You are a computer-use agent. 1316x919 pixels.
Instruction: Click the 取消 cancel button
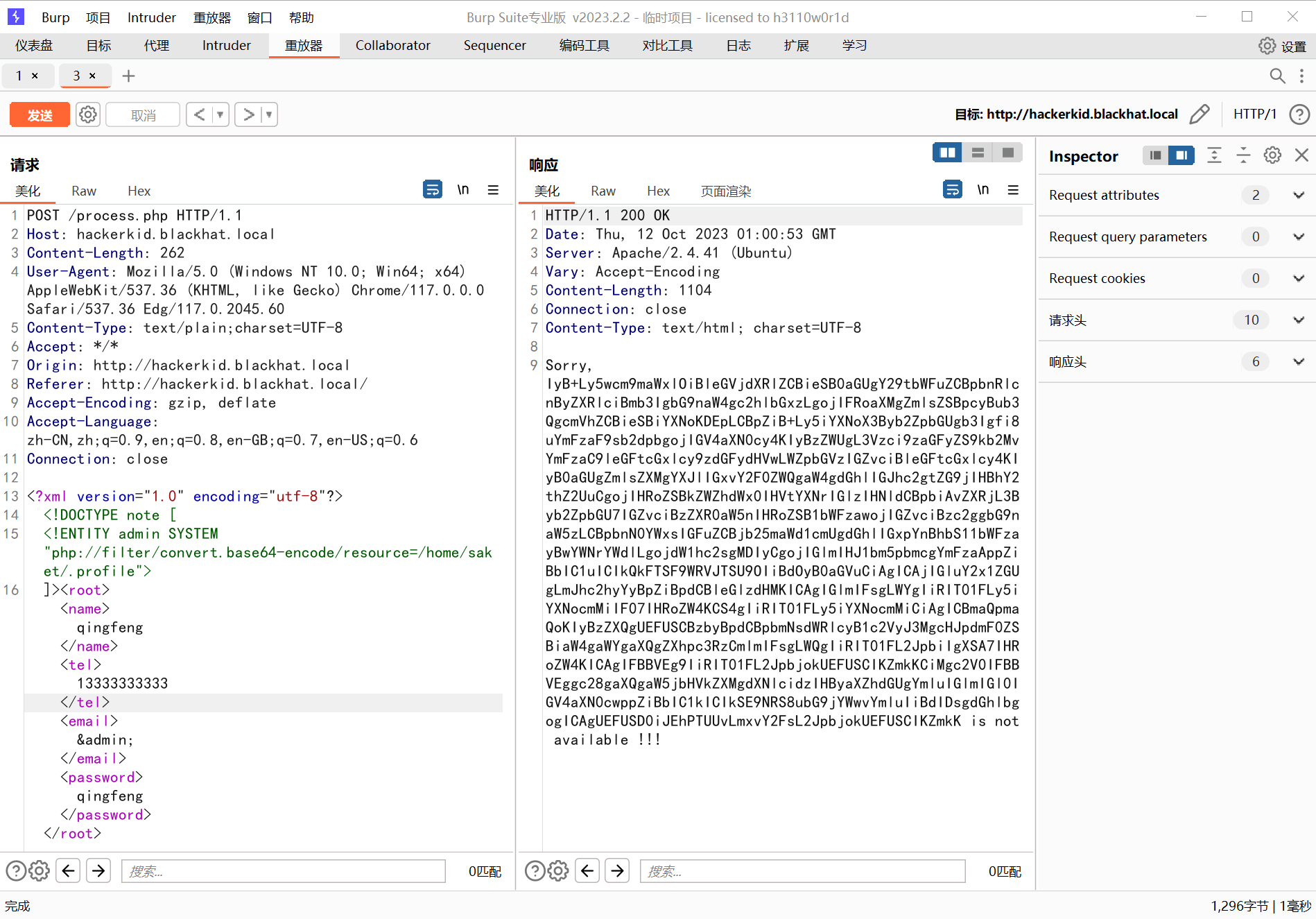tap(143, 114)
